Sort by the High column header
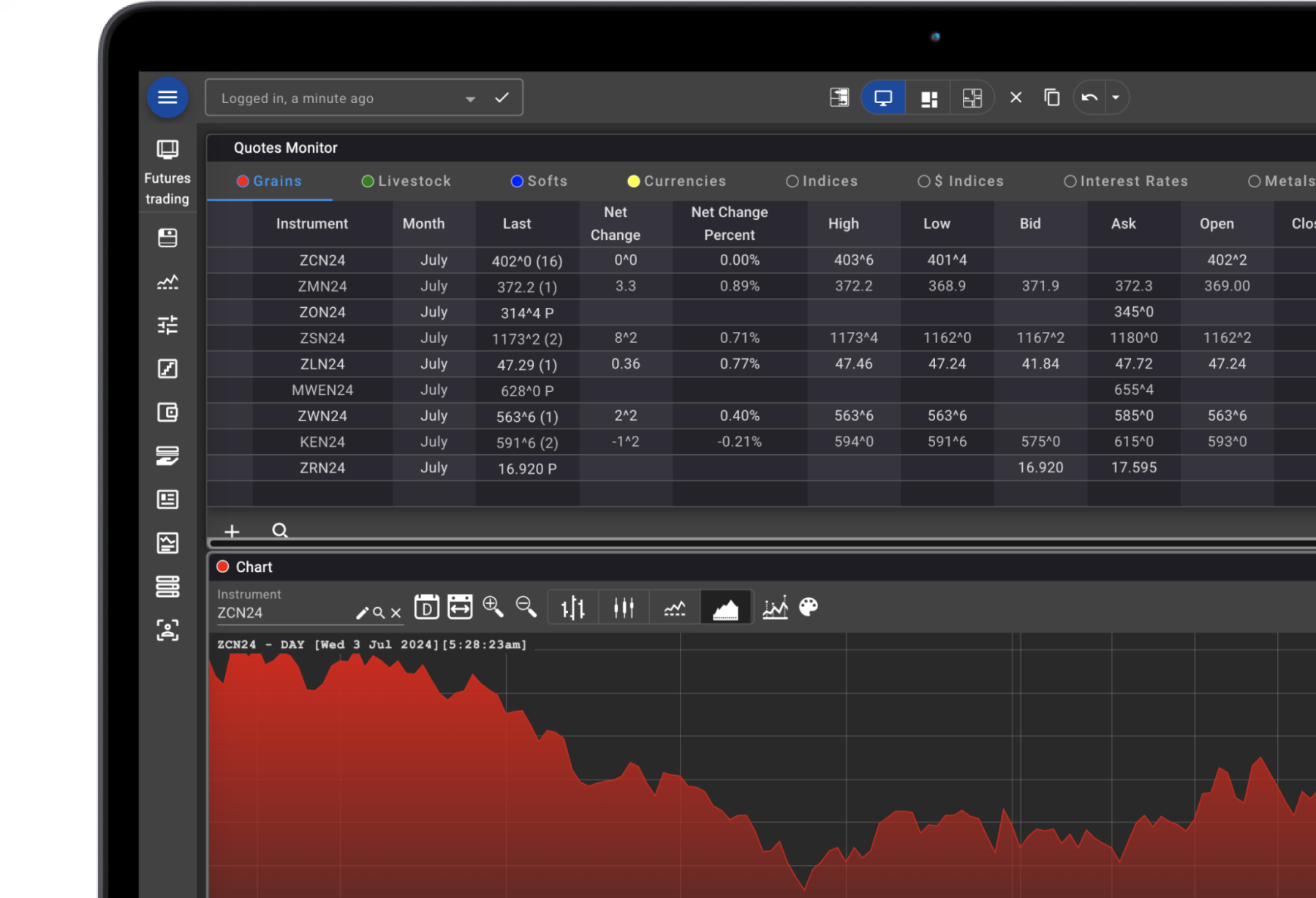Viewport: 1316px width, 898px height. tap(843, 224)
